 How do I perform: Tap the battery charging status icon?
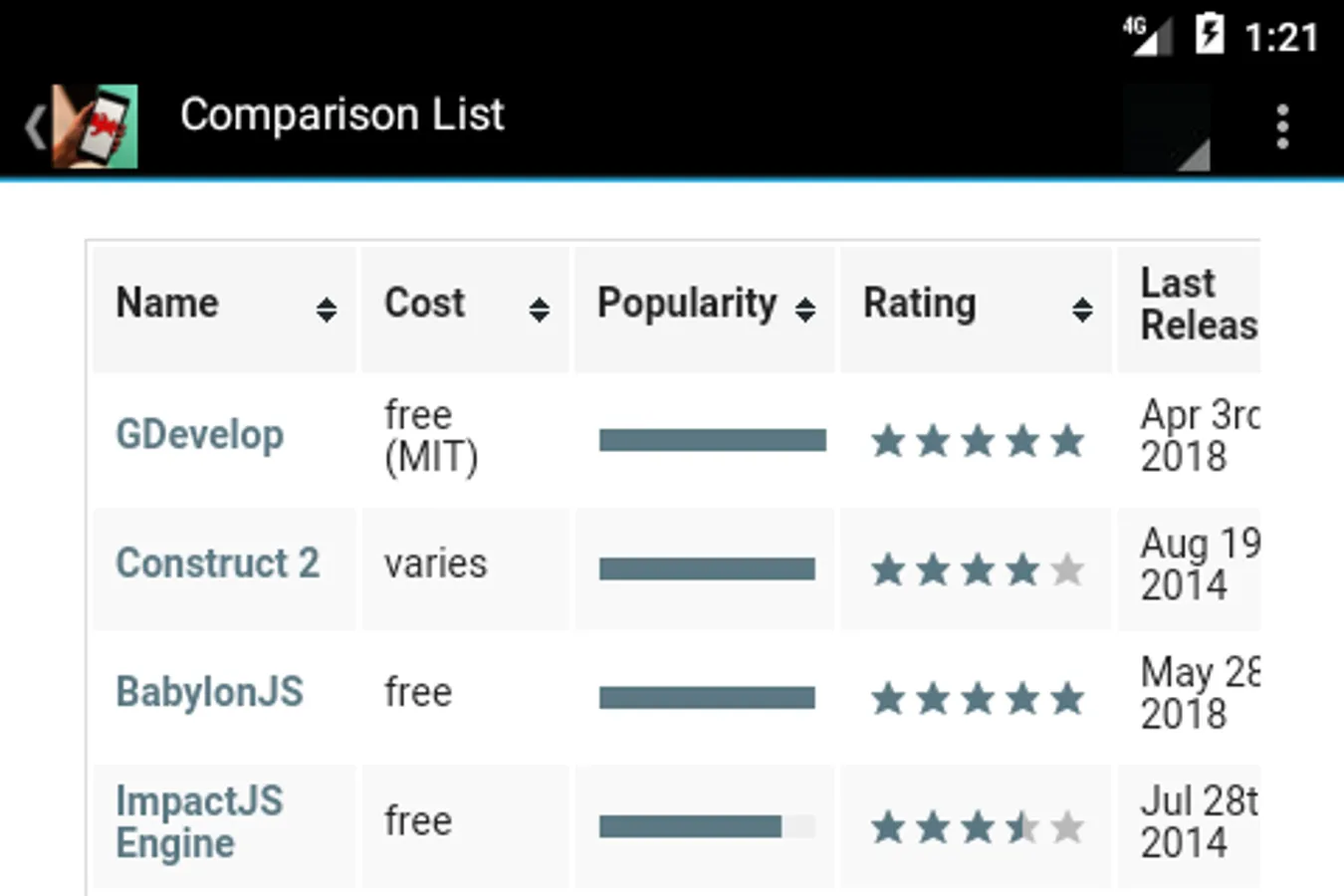[1209, 35]
